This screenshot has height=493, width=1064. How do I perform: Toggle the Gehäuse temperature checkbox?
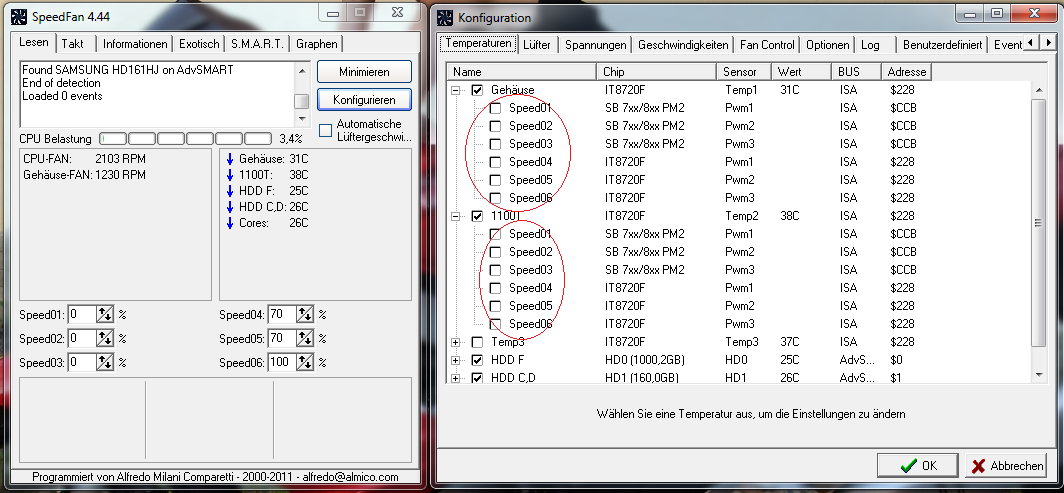(x=477, y=90)
